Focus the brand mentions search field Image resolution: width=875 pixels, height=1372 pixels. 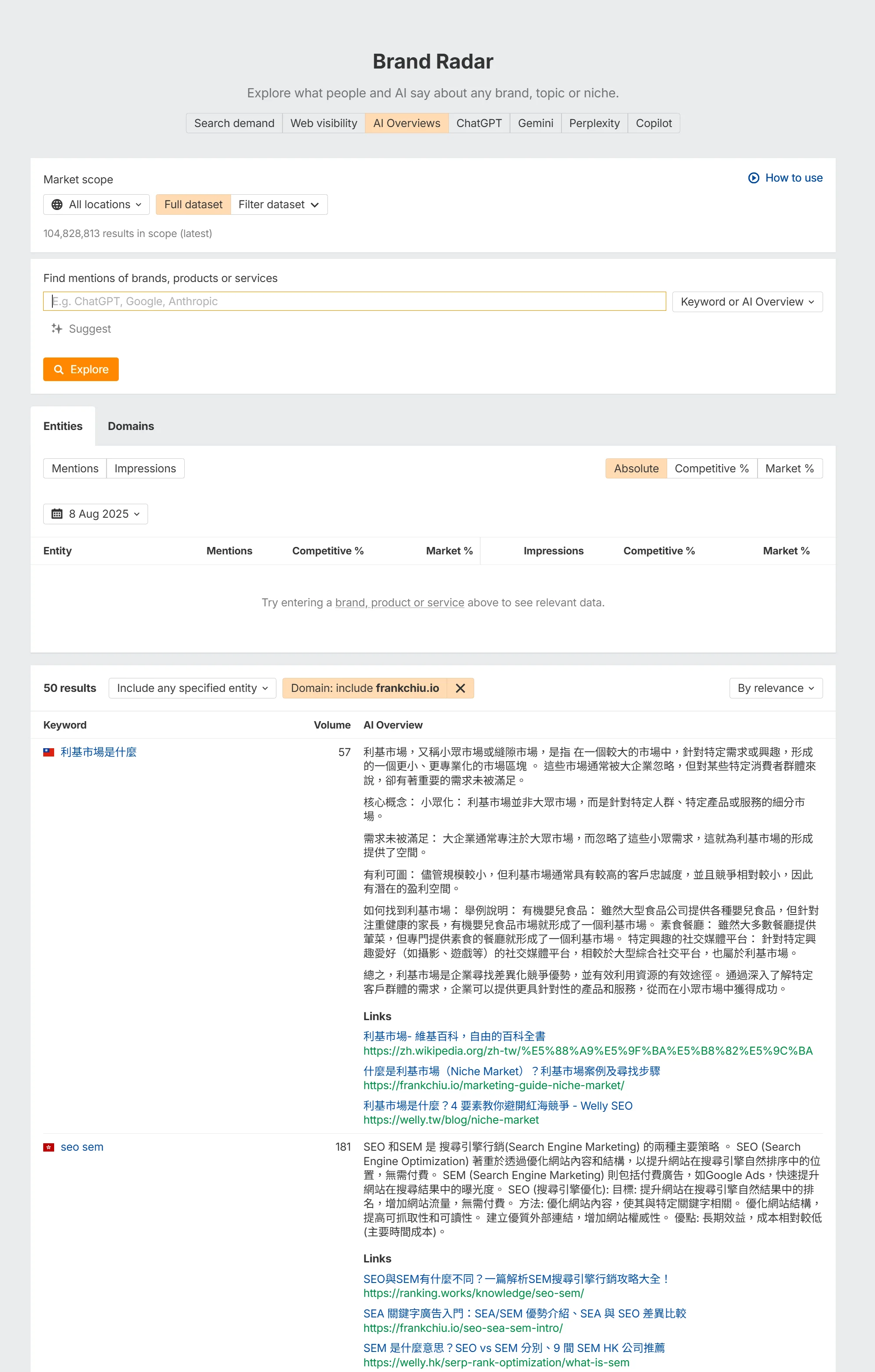pyautogui.click(x=354, y=301)
